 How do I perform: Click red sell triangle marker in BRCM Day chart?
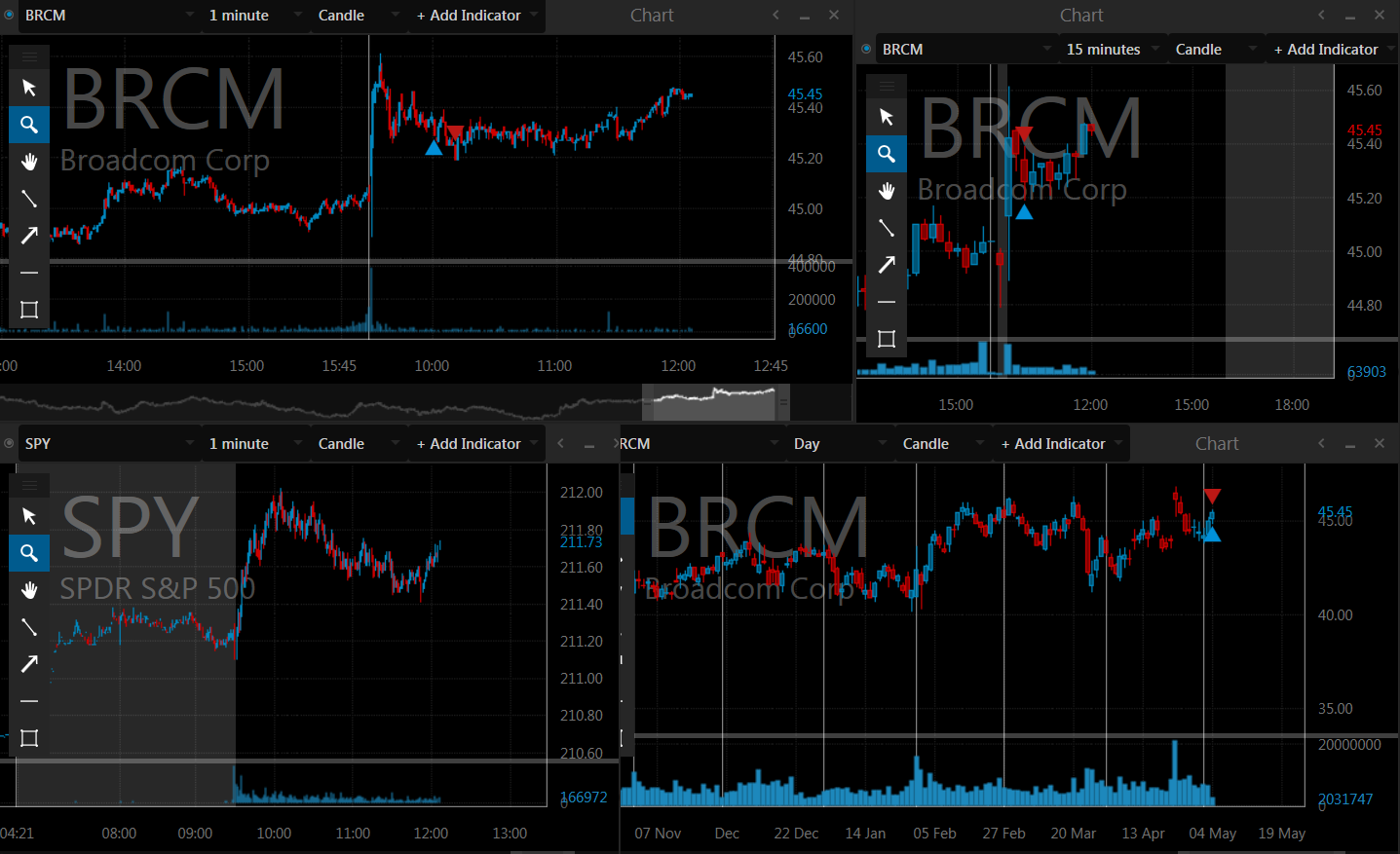(x=1212, y=496)
